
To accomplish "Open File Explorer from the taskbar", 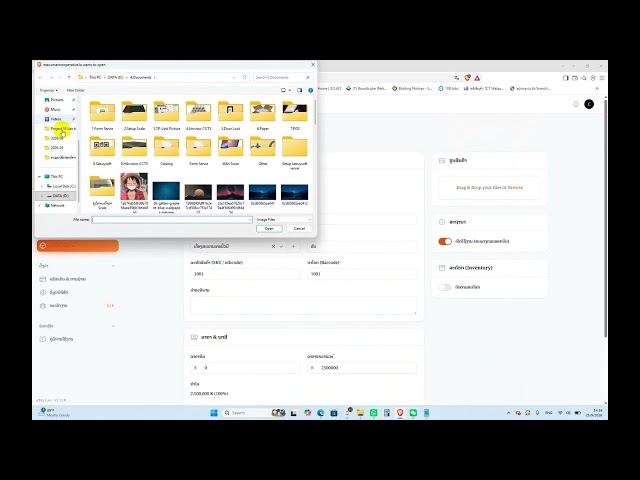I will tap(360, 413).
